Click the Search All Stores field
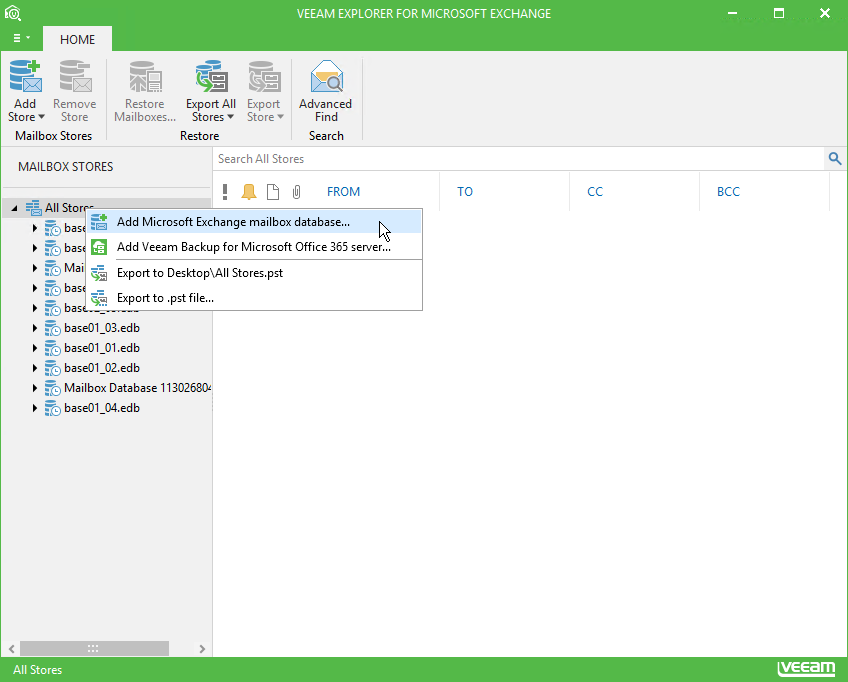 [518, 159]
